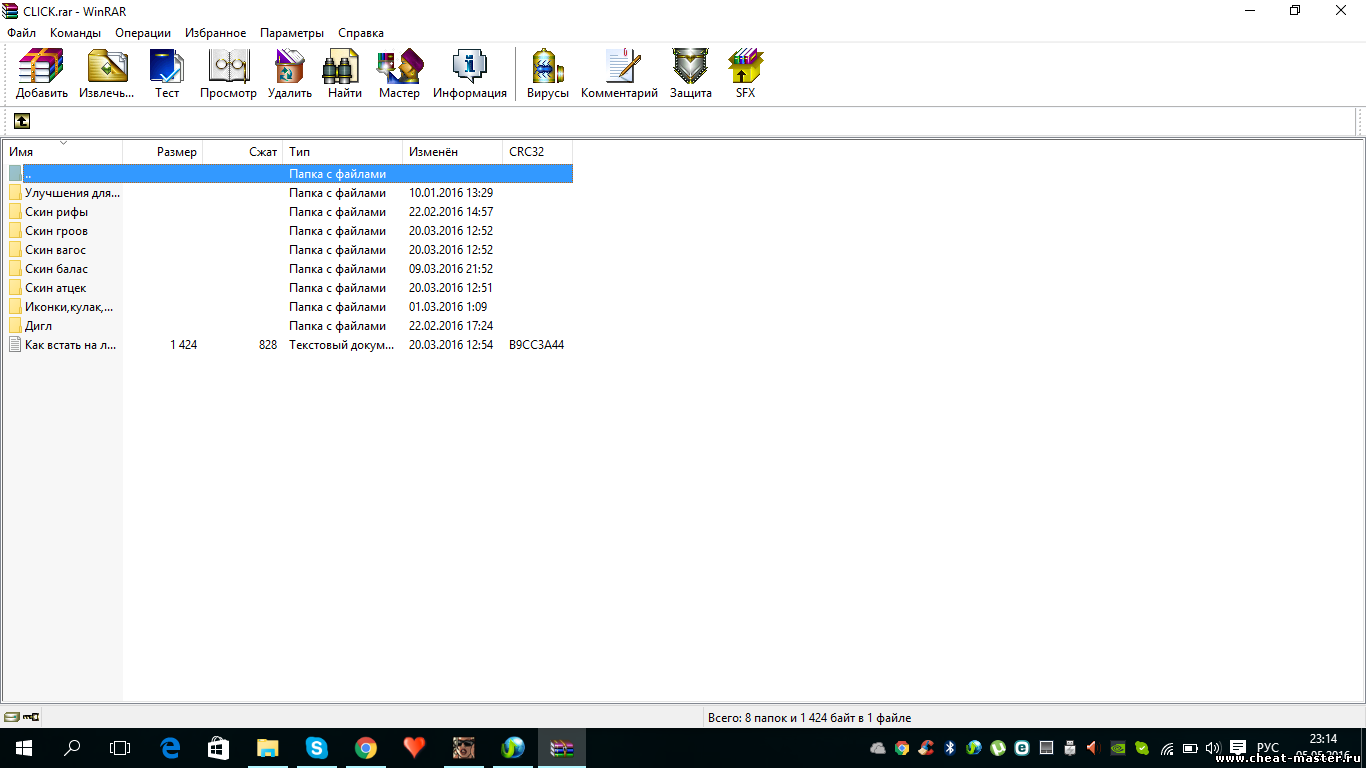This screenshot has height=768, width=1366.
Task: Open Google Chrome from the taskbar
Action: (366, 748)
